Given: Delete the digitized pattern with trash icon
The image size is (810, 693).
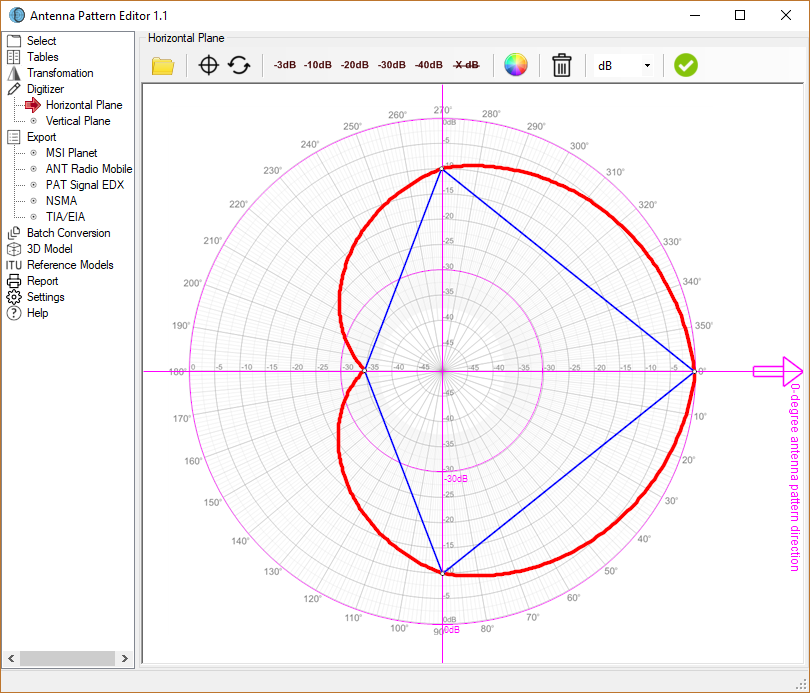Looking at the screenshot, I should pos(561,65).
